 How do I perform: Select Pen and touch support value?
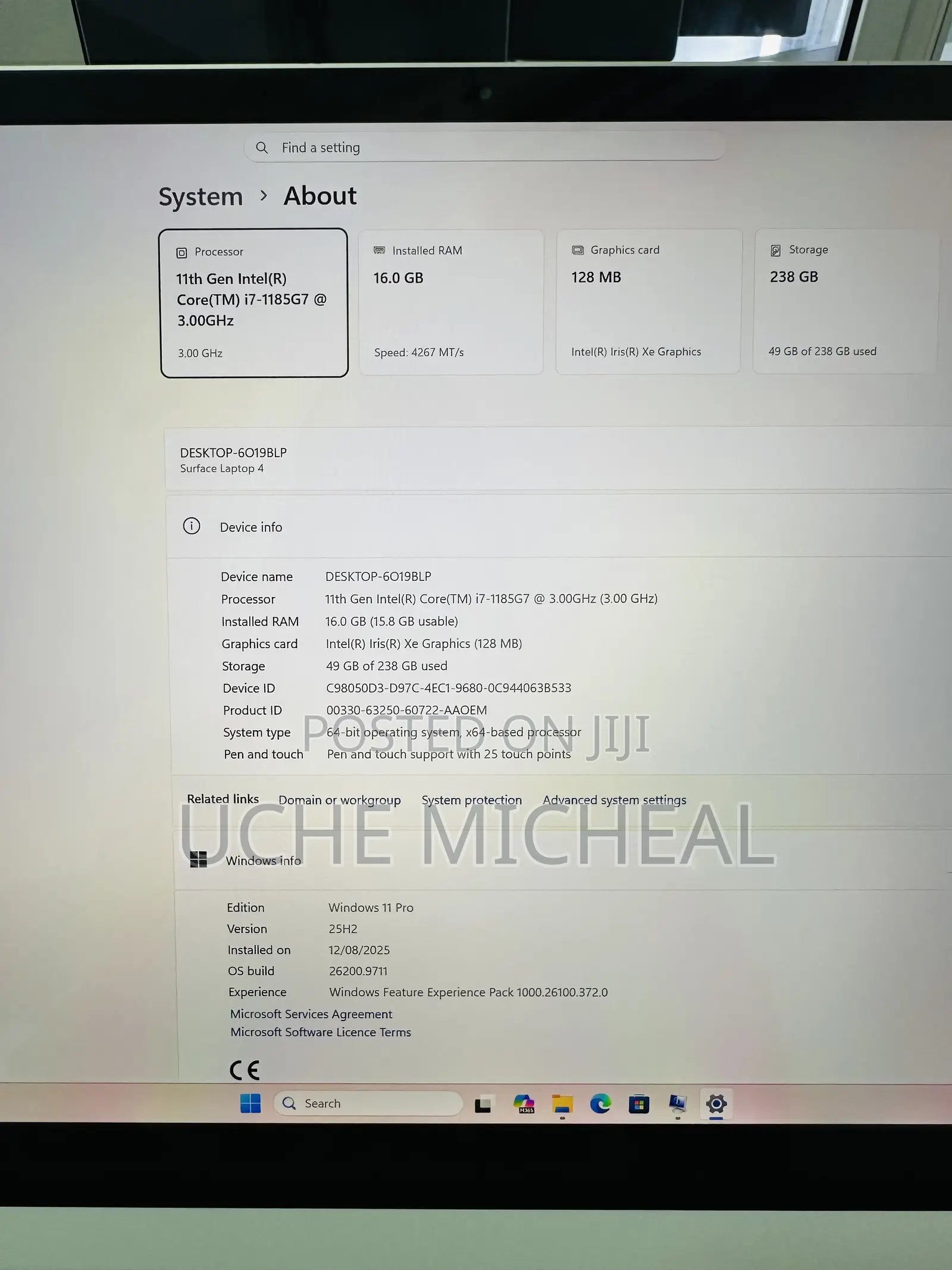[449, 754]
